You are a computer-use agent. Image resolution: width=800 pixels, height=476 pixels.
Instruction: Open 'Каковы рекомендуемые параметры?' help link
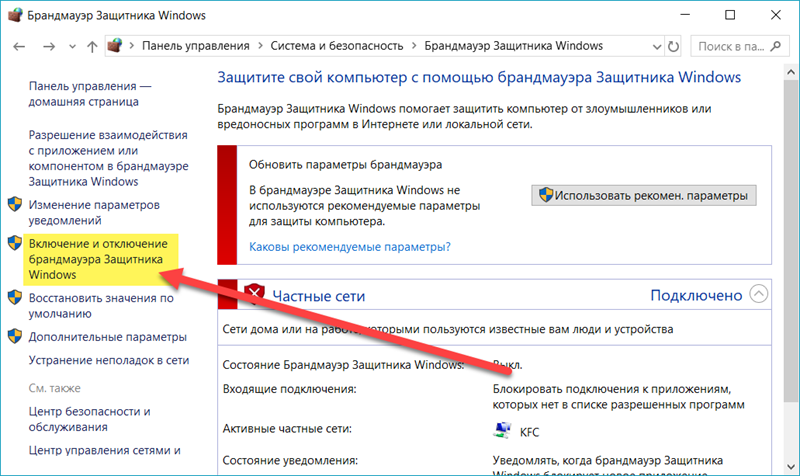pos(350,247)
